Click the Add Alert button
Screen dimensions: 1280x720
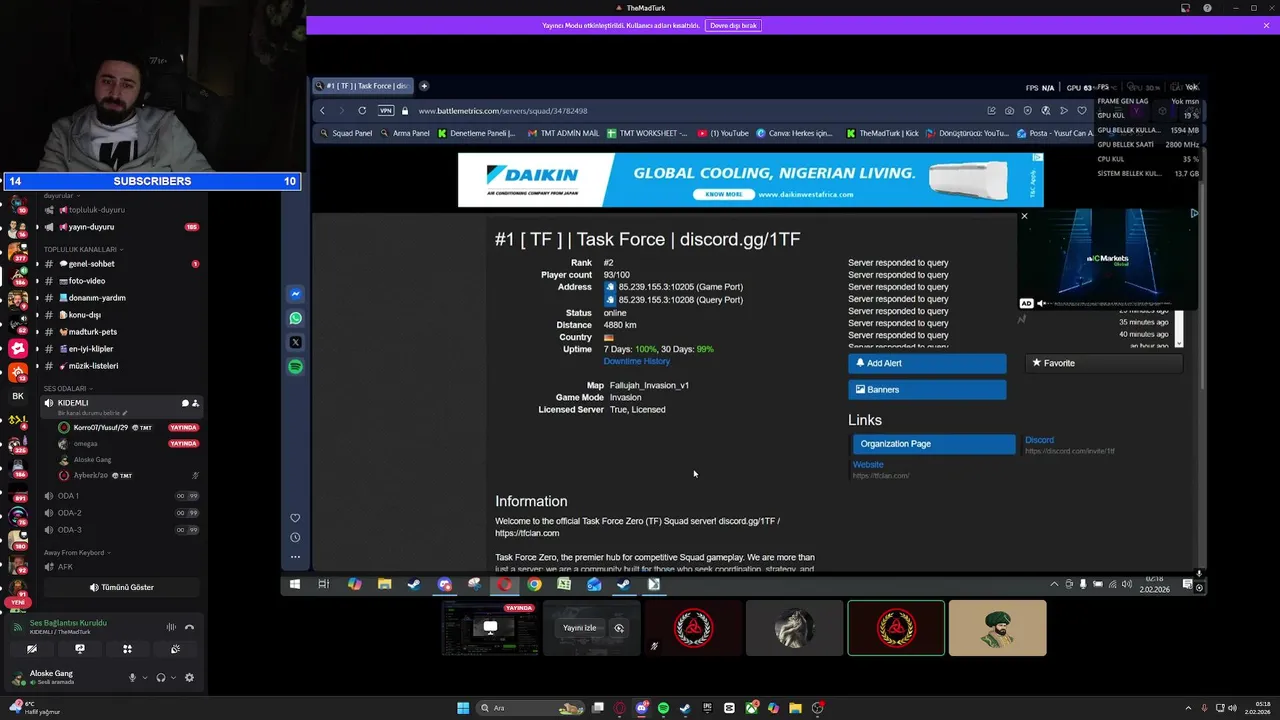[927, 363]
